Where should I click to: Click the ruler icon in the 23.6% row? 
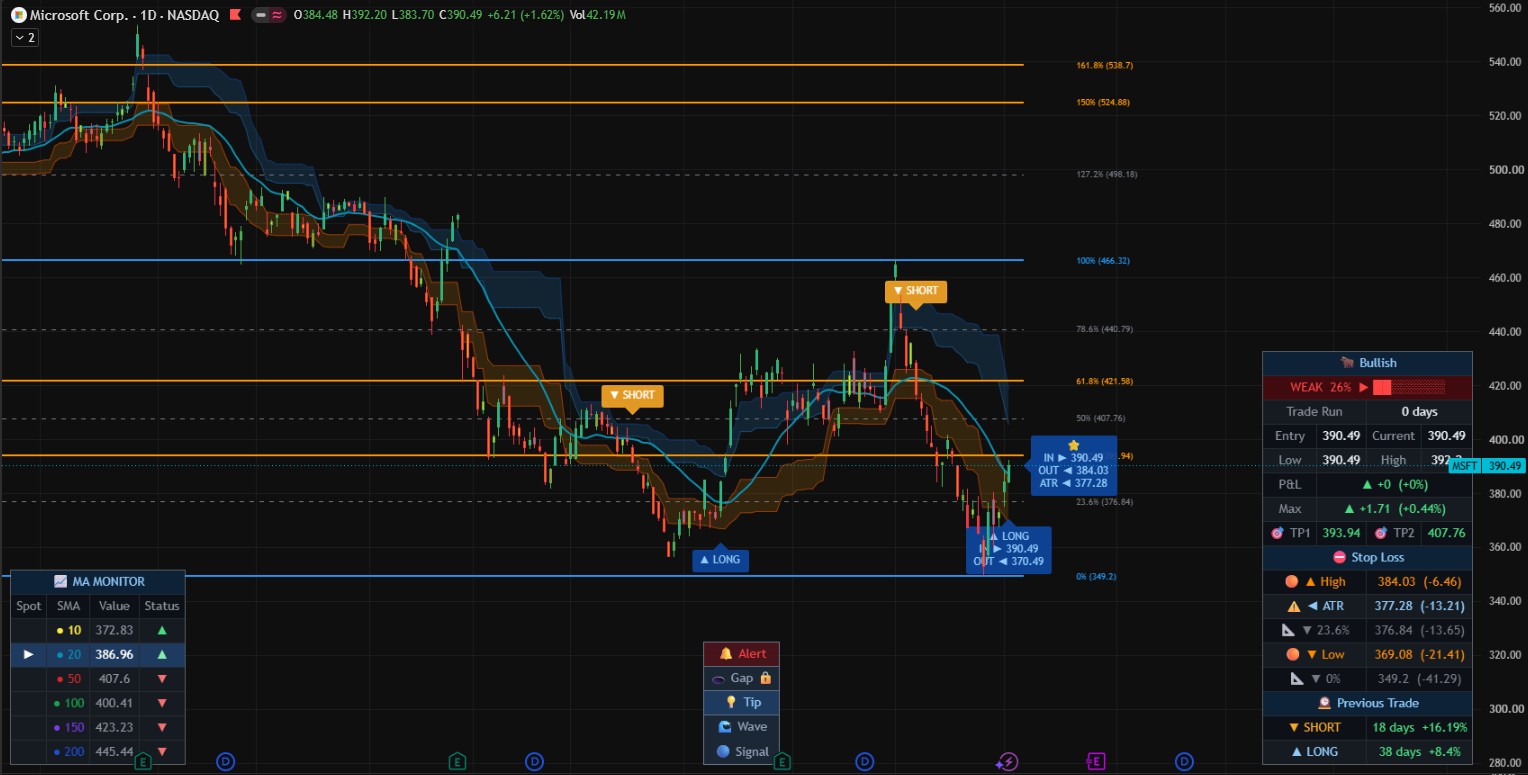click(x=1288, y=630)
